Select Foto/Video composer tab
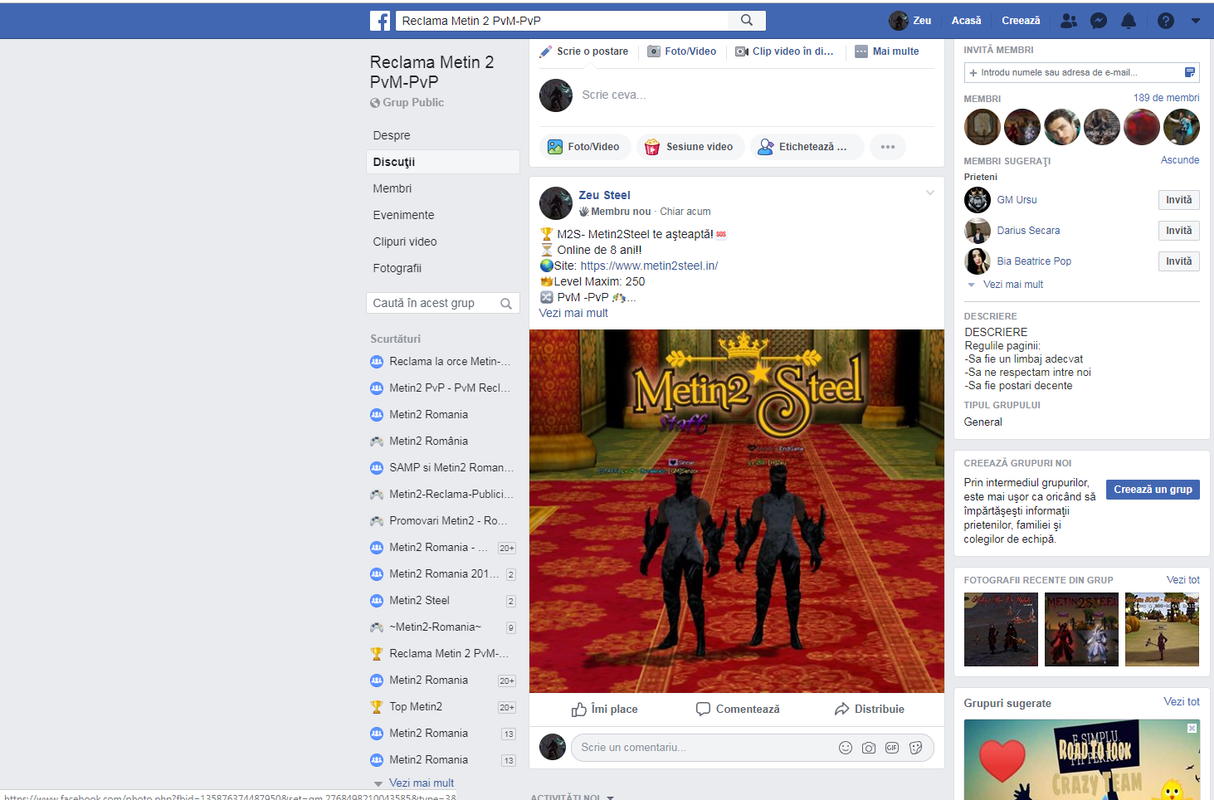 pyautogui.click(x=682, y=51)
